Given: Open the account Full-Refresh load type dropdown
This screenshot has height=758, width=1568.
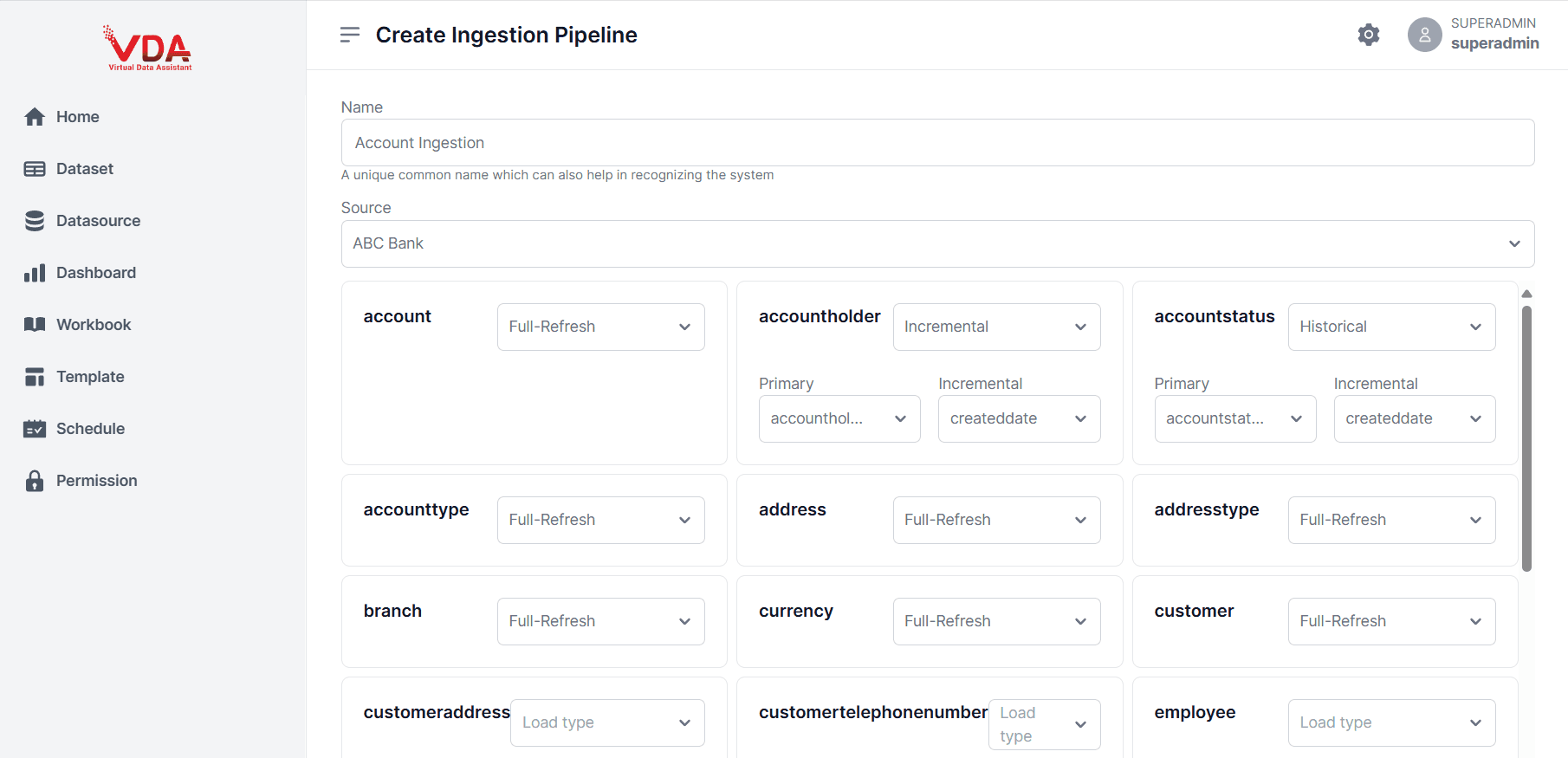Looking at the screenshot, I should click(x=600, y=327).
